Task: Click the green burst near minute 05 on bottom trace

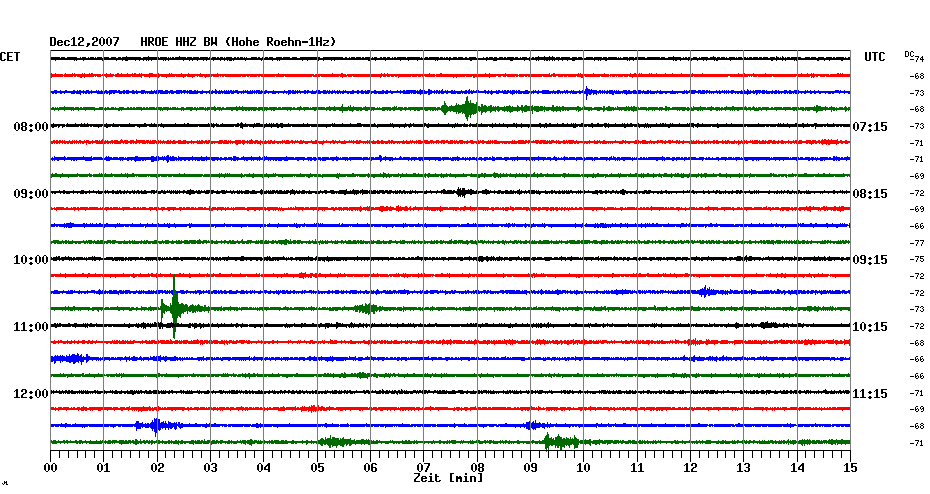Action: [x=337, y=442]
